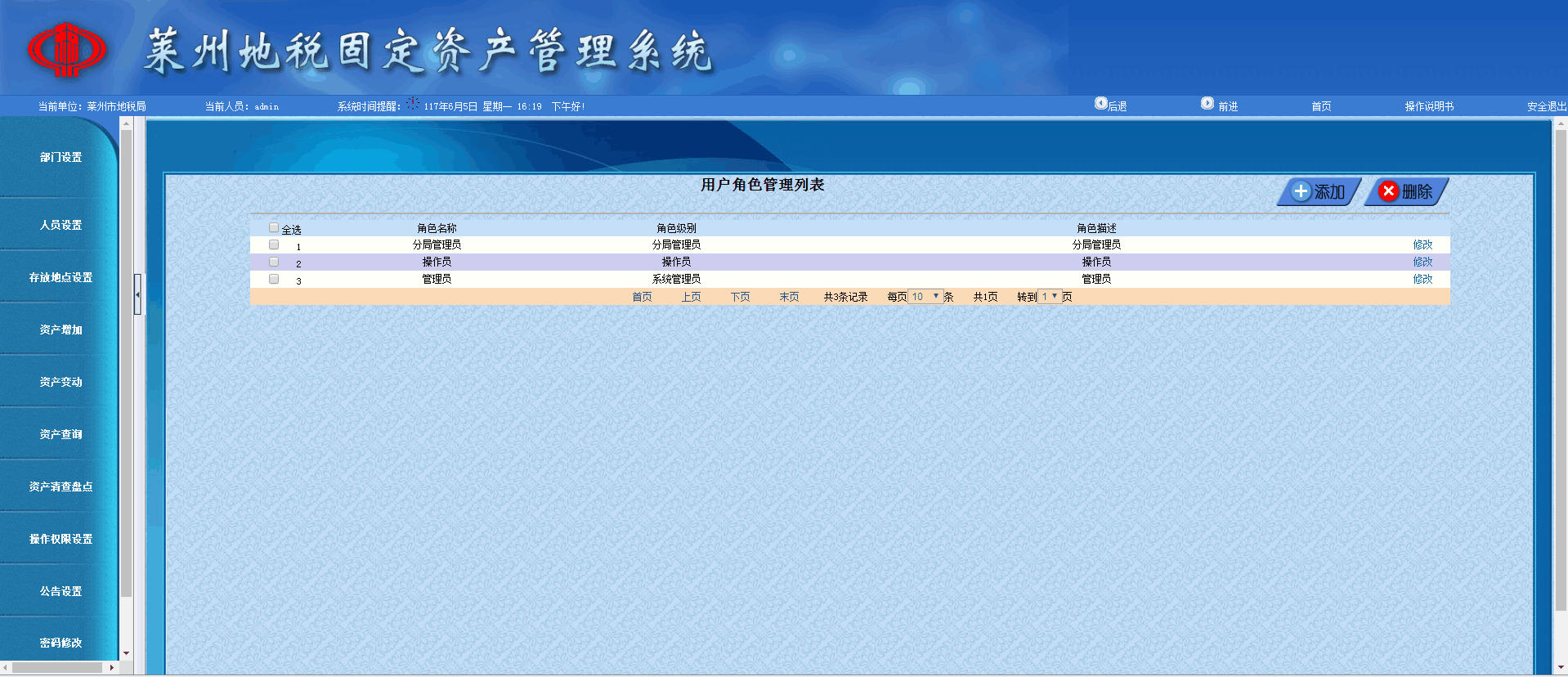Click the red X icon on 删除

pos(1388,191)
